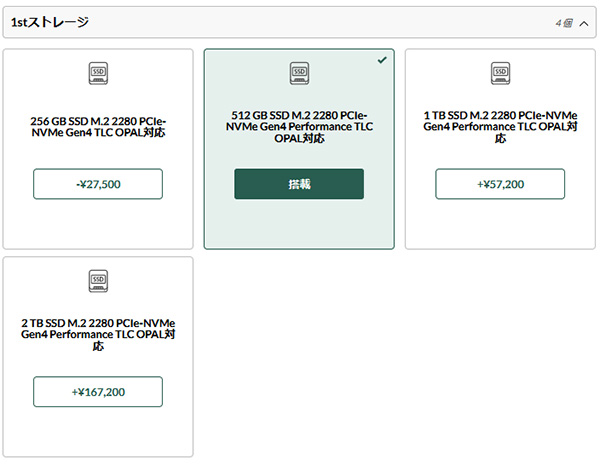Click the checkmark on 512 GB card
600x465 pixels.
(x=382, y=60)
